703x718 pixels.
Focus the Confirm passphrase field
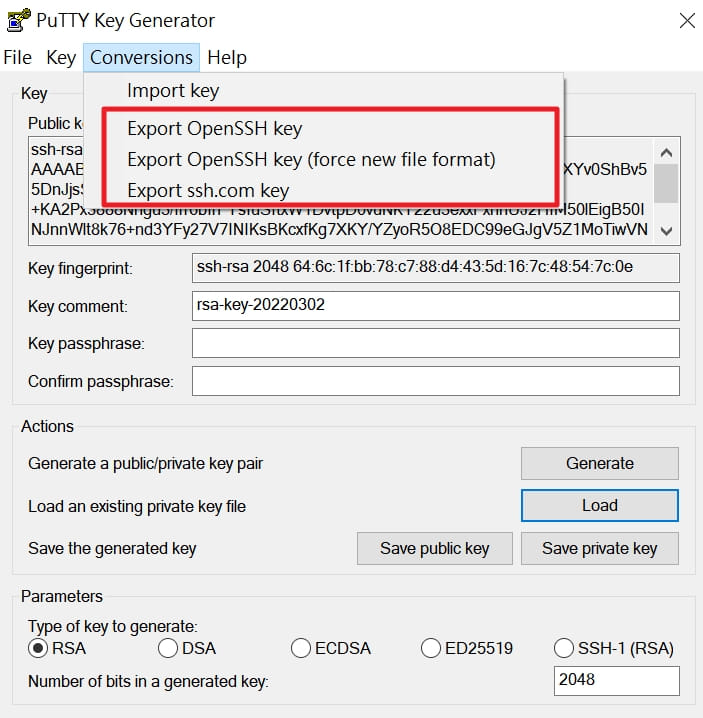click(x=436, y=381)
